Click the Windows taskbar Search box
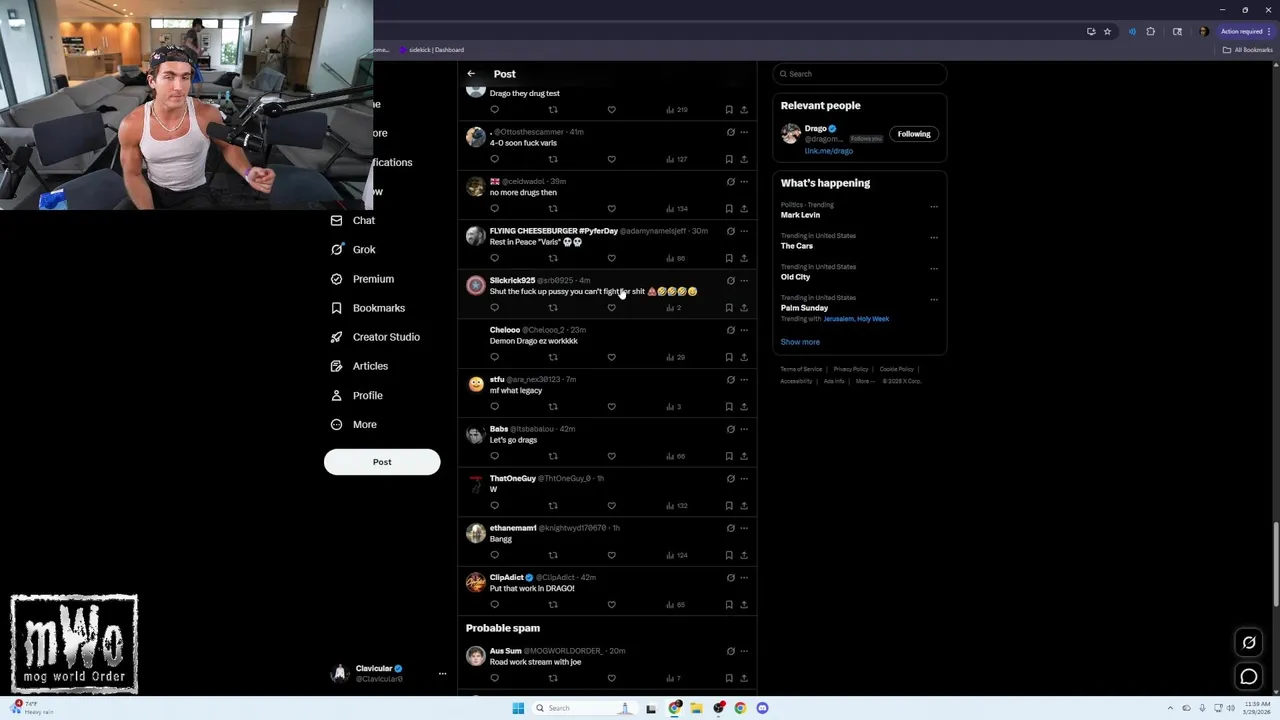This screenshot has width=1280, height=720. (x=586, y=708)
